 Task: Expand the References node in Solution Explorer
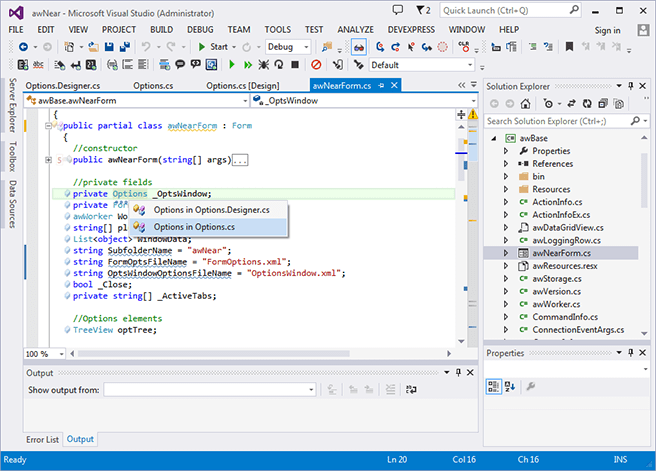(507, 163)
